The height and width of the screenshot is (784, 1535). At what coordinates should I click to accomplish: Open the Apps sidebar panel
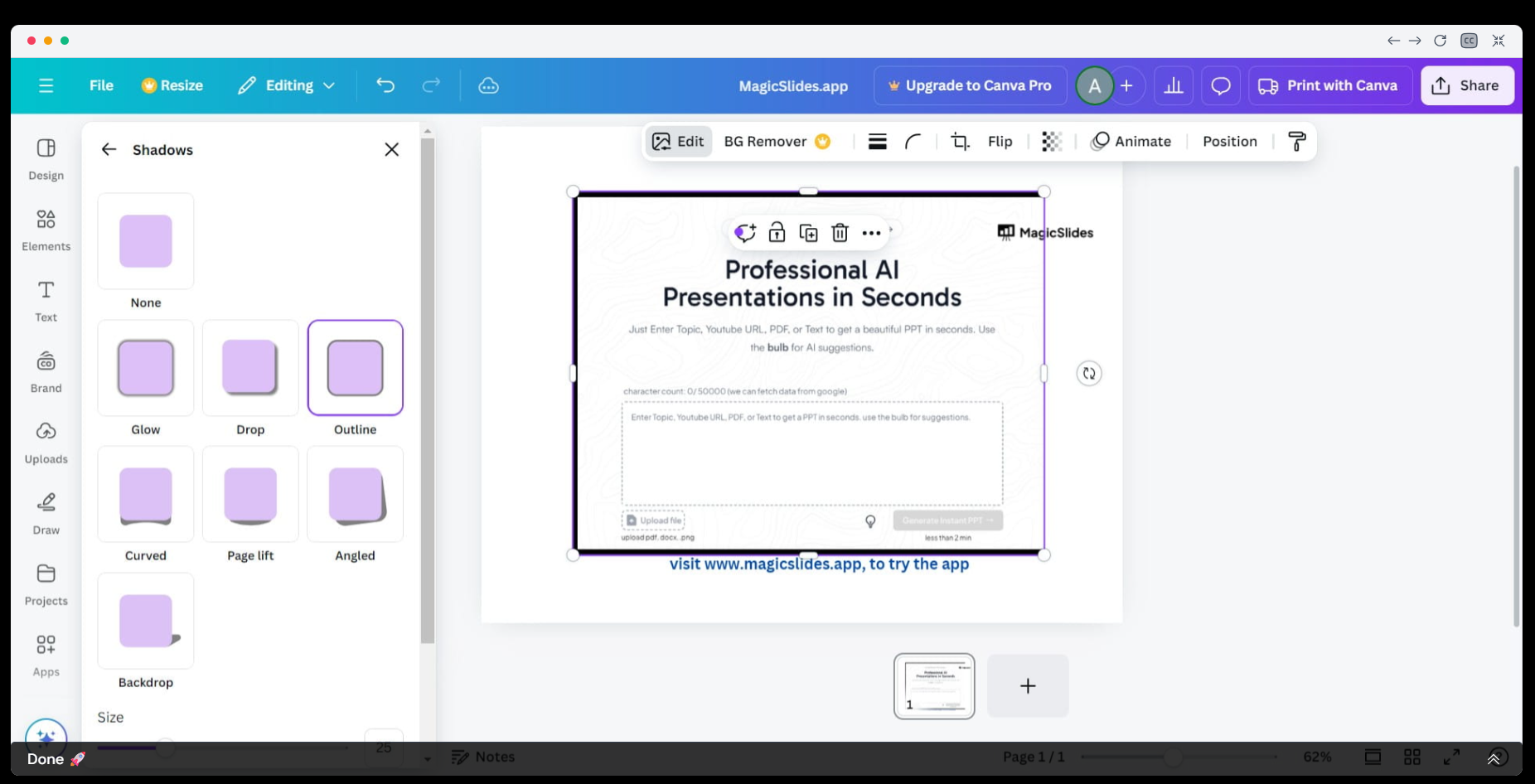click(x=46, y=656)
